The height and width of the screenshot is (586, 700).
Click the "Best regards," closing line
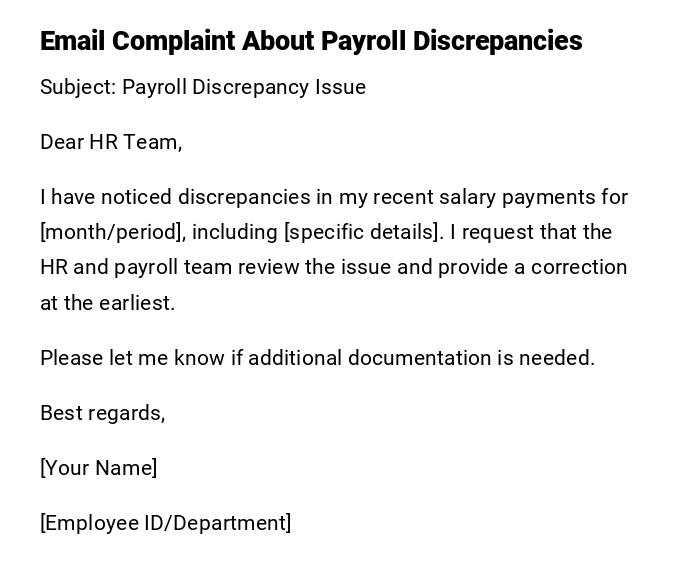[102, 413]
